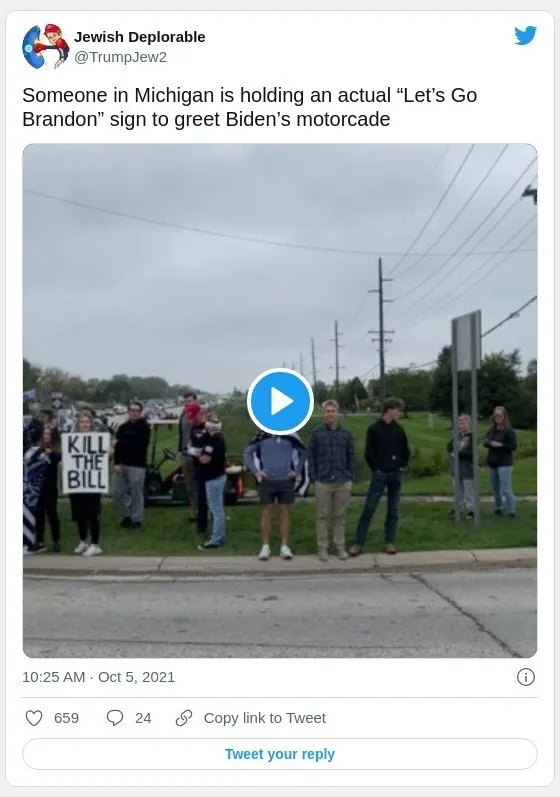Like the tweet with heart icon
560x797 pixels.
34,718
